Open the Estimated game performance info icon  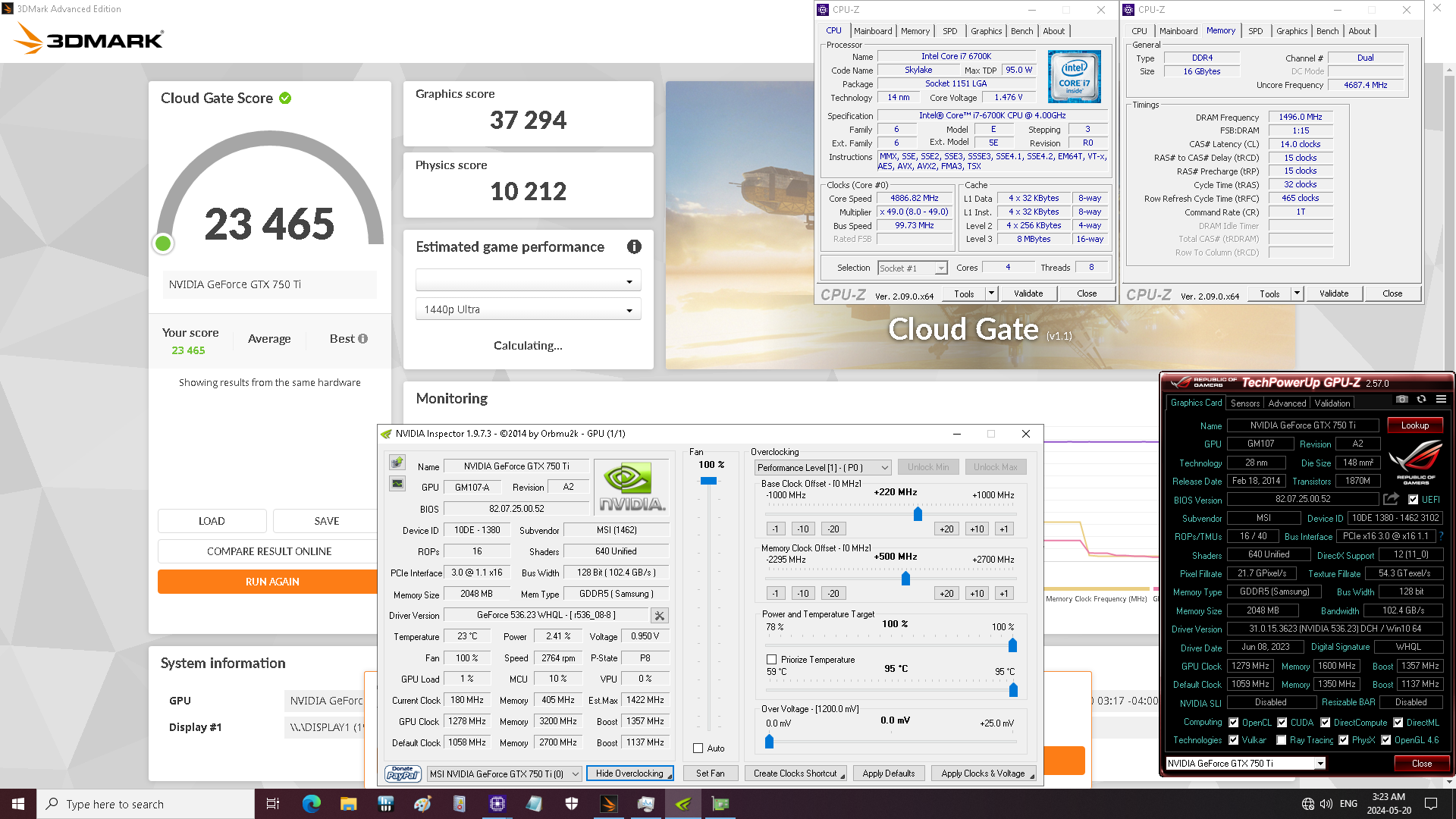pos(634,246)
